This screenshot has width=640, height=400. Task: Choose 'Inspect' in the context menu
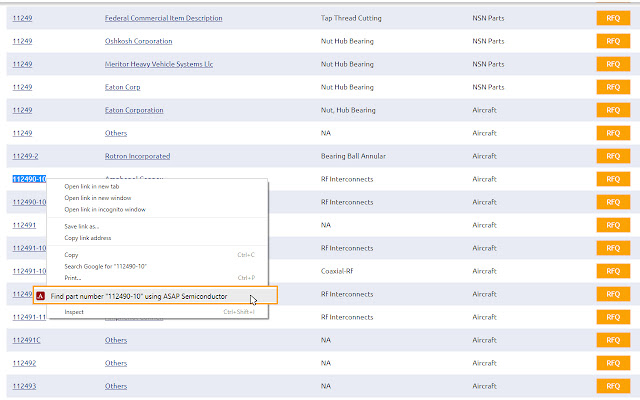click(75, 312)
